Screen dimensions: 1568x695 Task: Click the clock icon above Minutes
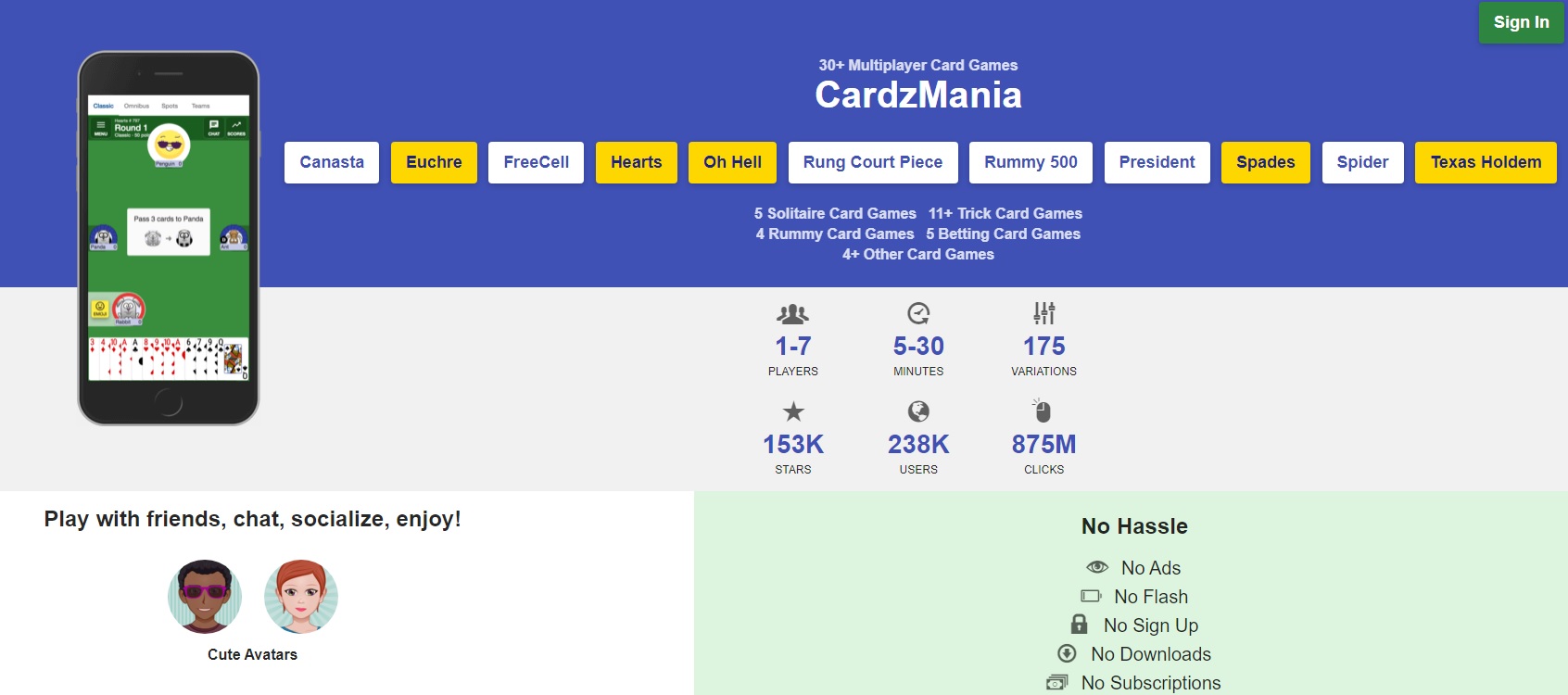click(x=918, y=313)
